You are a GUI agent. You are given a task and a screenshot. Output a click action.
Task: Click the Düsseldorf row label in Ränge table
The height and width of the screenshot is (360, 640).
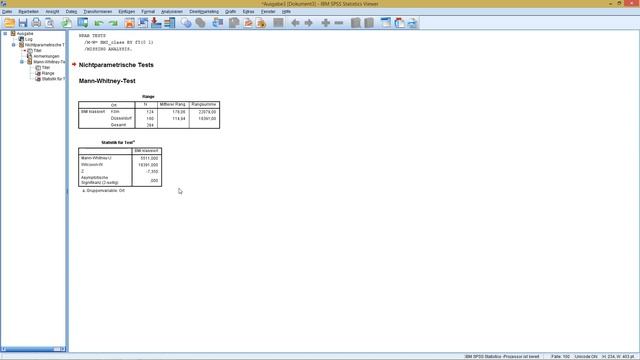pyautogui.click(x=121, y=118)
